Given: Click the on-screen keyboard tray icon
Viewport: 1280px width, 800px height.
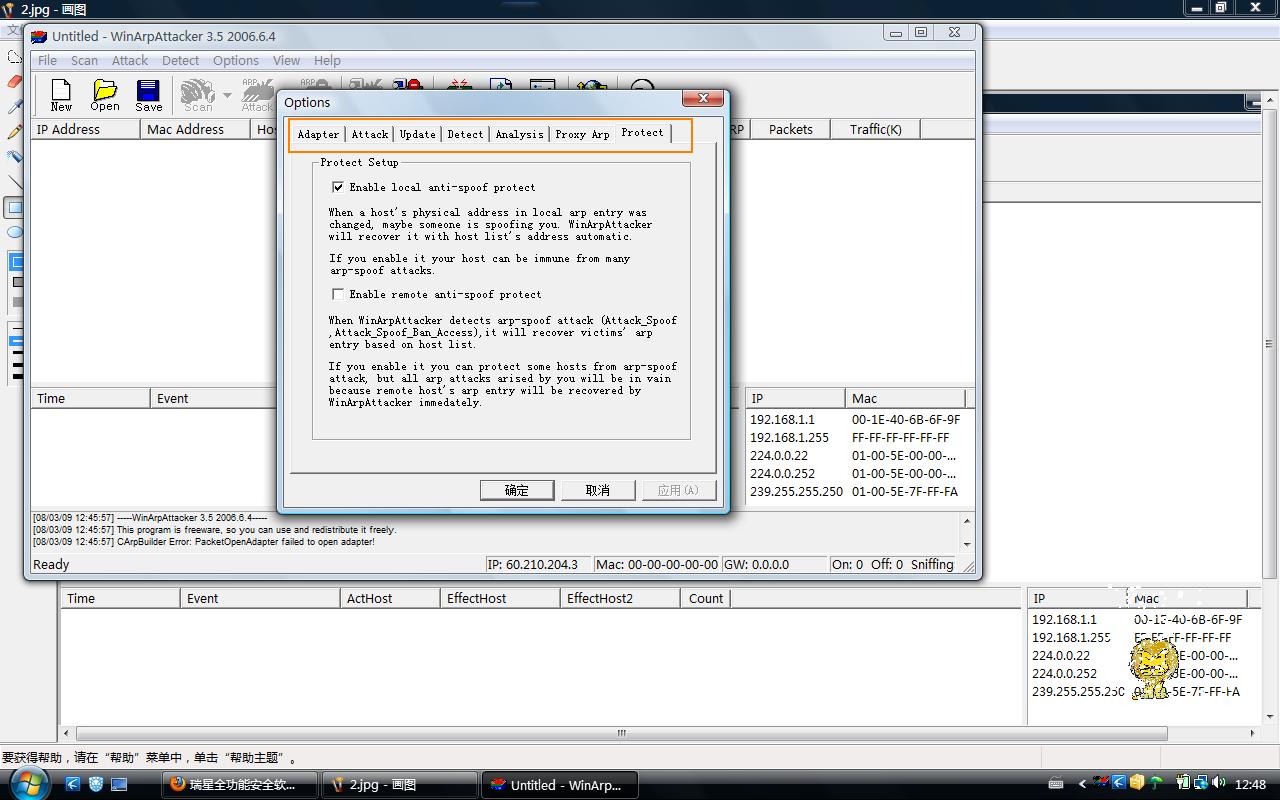Looking at the screenshot, I should (x=1055, y=784).
